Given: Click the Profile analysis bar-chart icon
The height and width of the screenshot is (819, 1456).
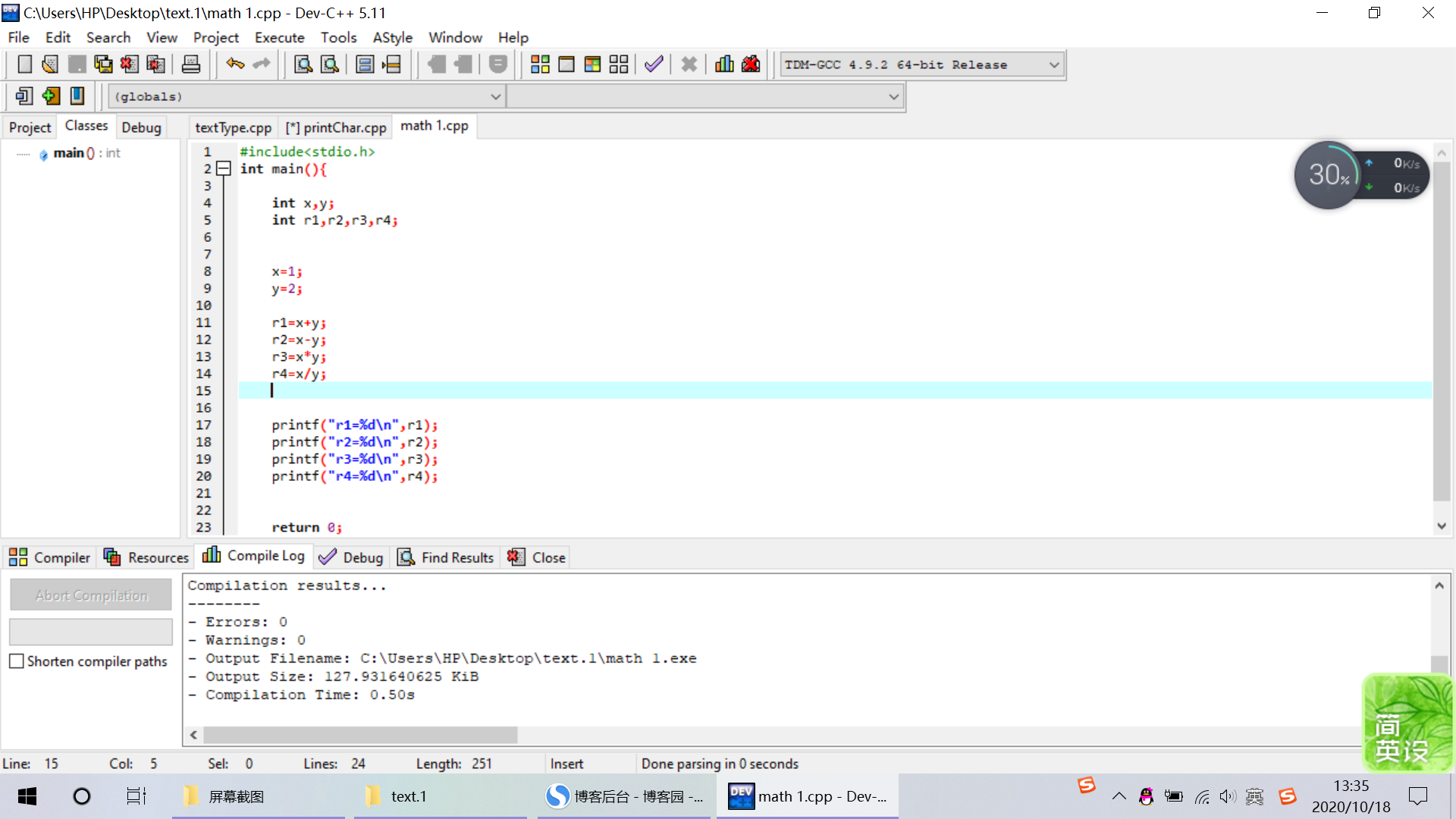Looking at the screenshot, I should coord(724,64).
